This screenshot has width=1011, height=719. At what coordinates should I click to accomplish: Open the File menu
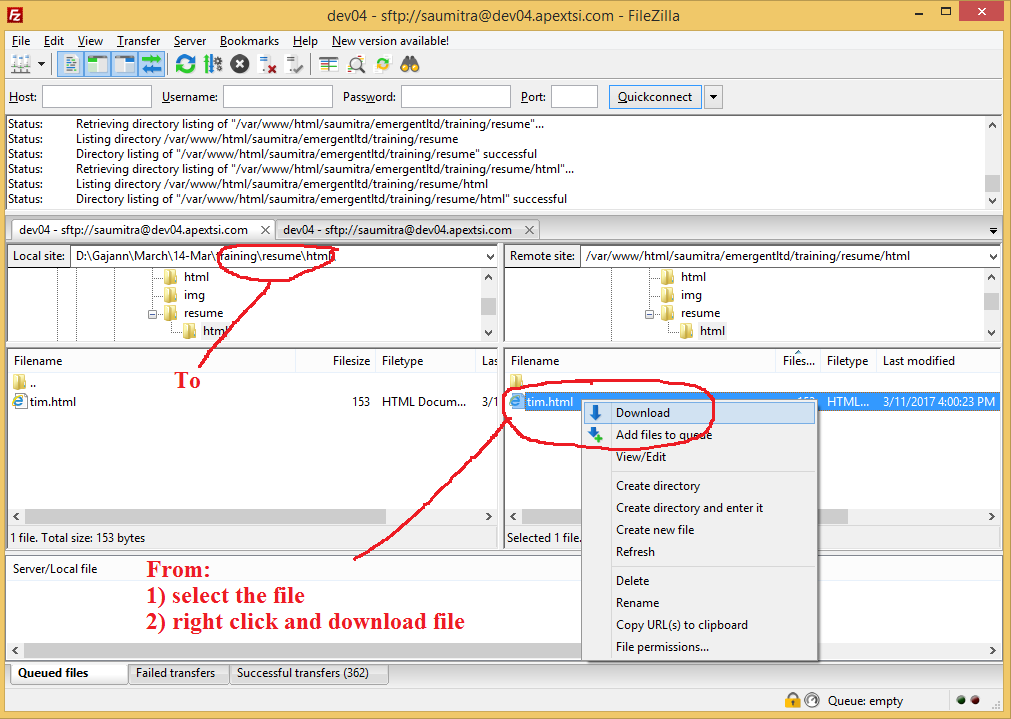[21, 41]
